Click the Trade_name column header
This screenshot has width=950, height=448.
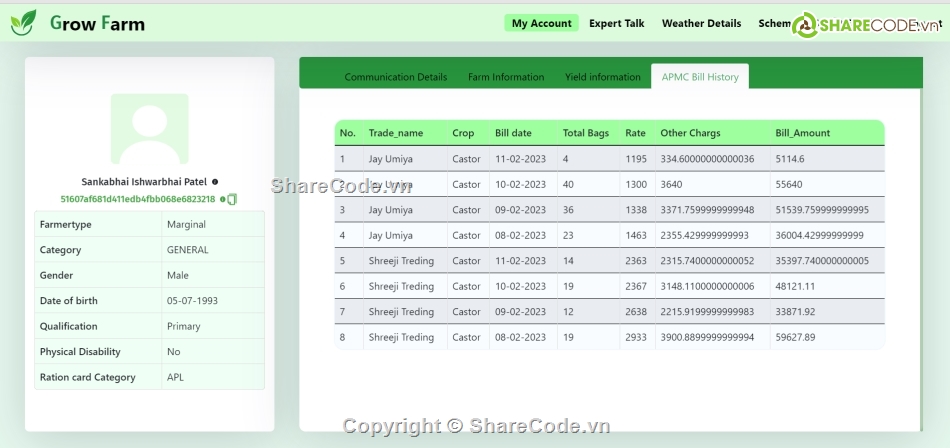click(x=395, y=133)
